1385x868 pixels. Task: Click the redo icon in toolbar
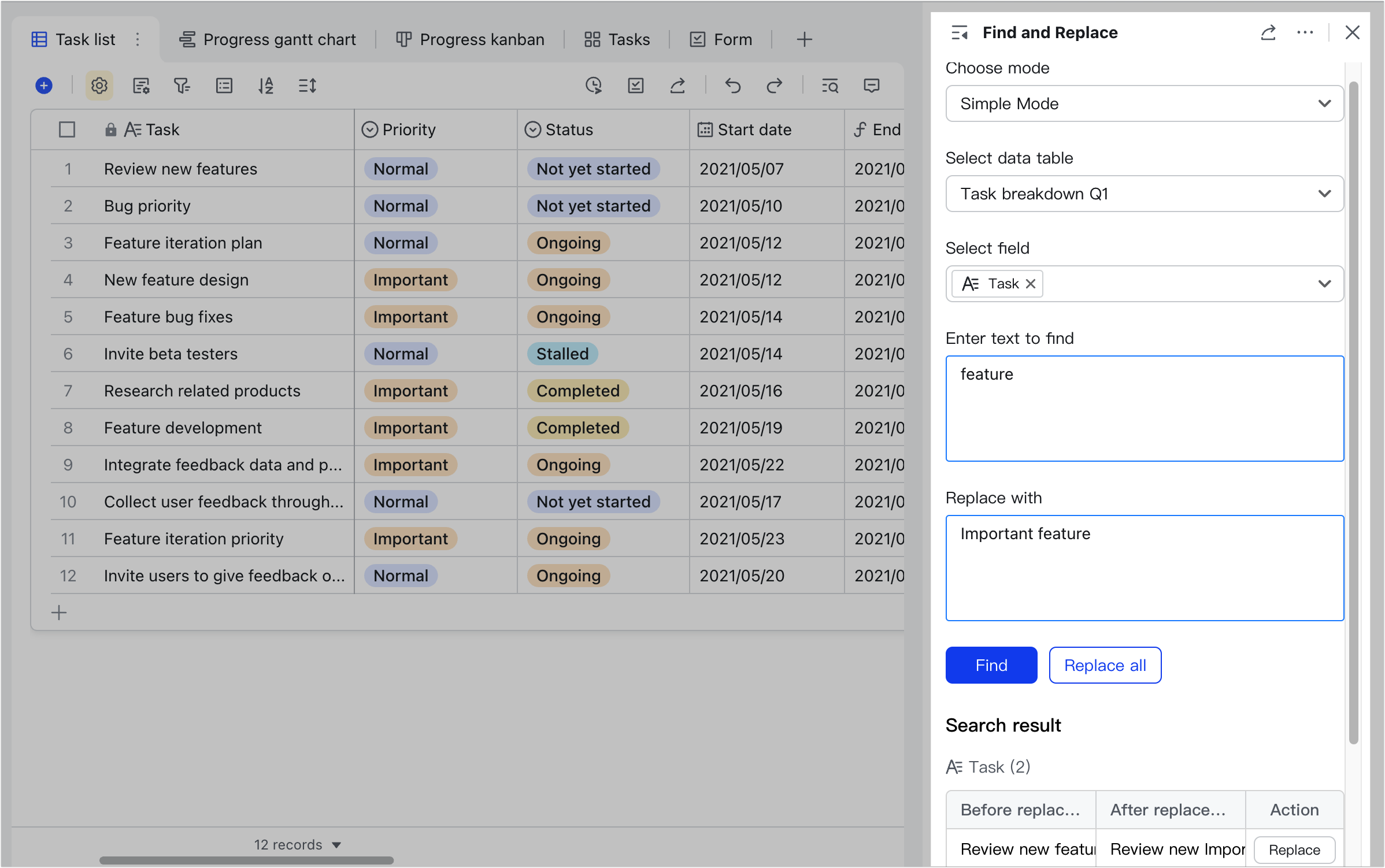tap(775, 86)
